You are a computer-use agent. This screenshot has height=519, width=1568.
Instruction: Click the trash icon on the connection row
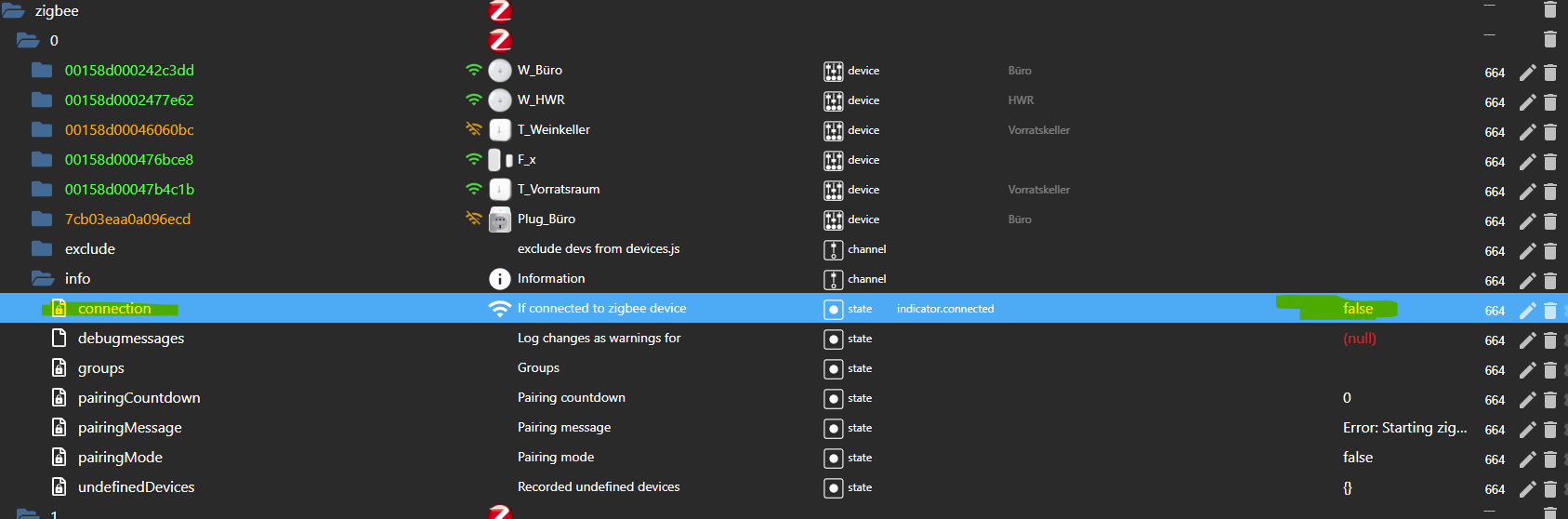[x=1550, y=311]
